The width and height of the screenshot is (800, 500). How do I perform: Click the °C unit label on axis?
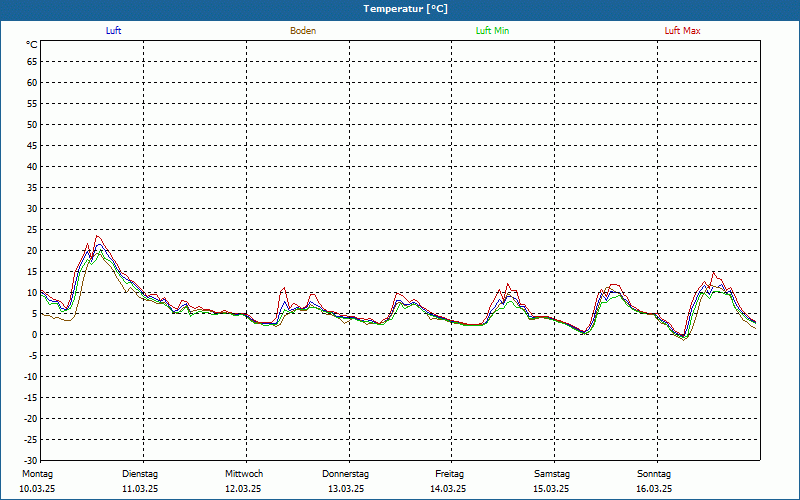(x=32, y=45)
